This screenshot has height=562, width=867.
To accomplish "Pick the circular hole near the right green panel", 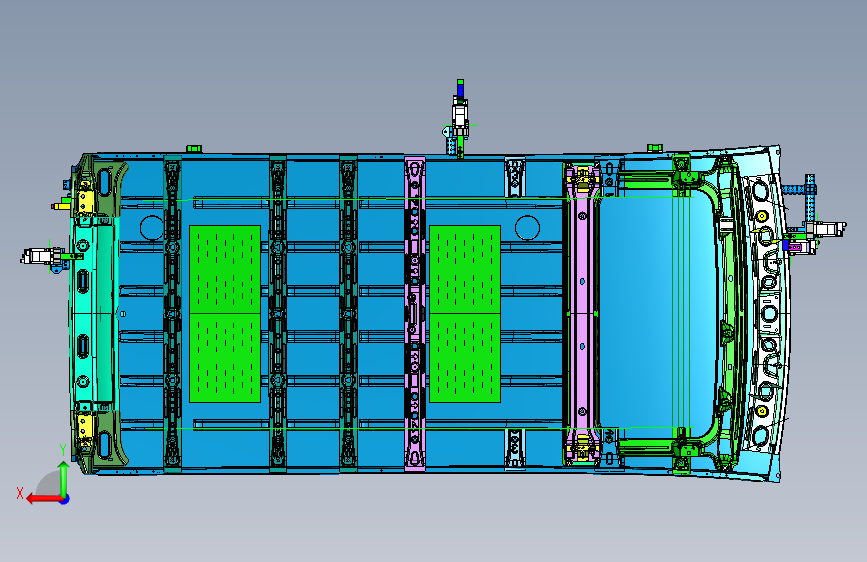I will pyautogui.click(x=527, y=227).
